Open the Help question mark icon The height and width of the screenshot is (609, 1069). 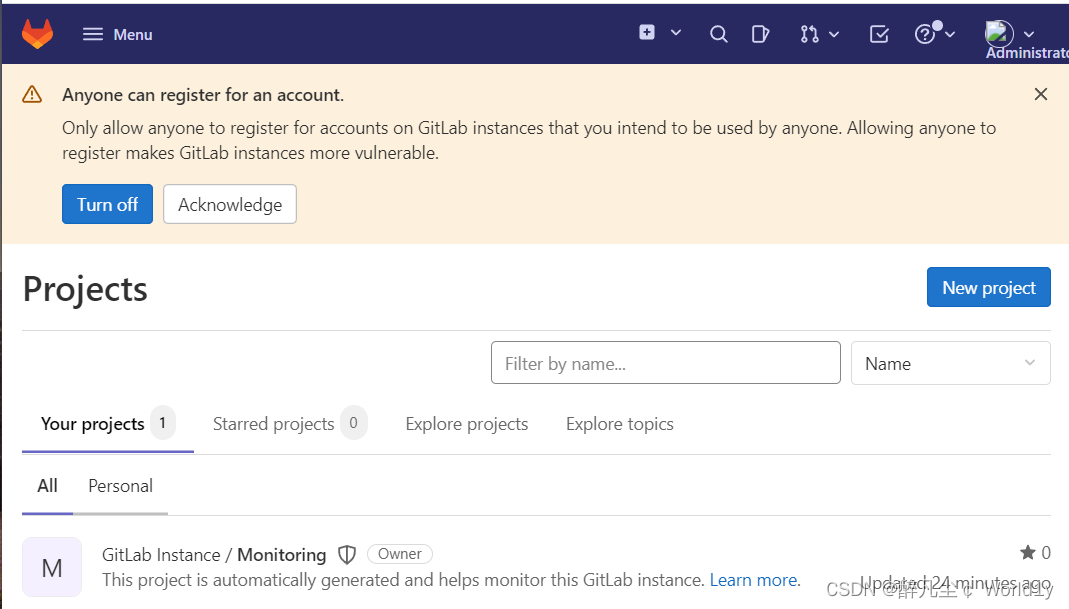tap(925, 35)
